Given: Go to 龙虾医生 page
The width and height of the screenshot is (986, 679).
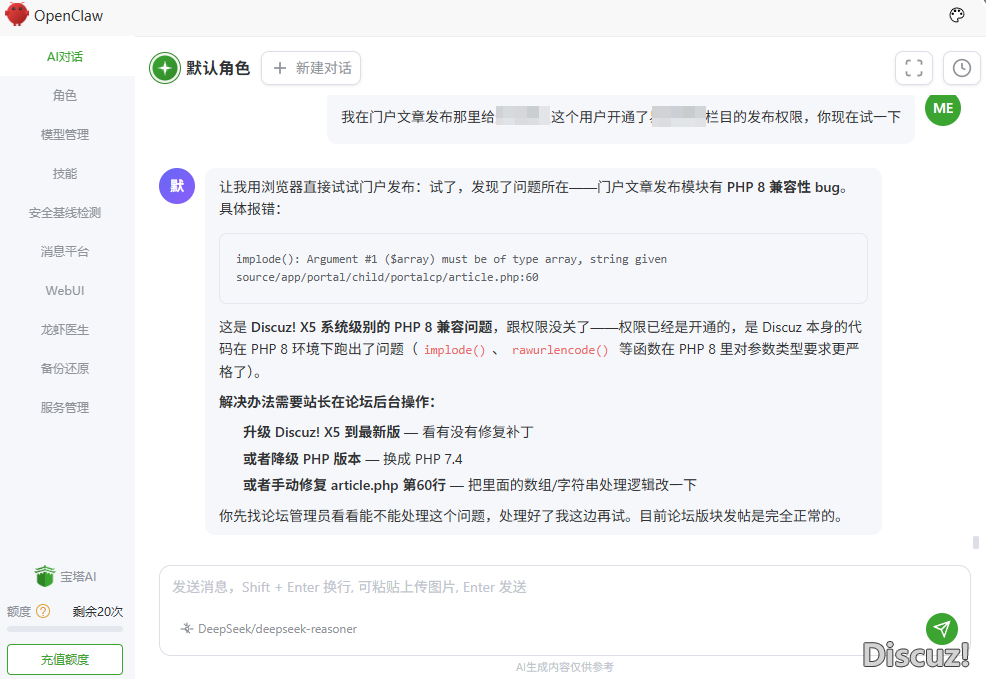Looking at the screenshot, I should [65, 329].
